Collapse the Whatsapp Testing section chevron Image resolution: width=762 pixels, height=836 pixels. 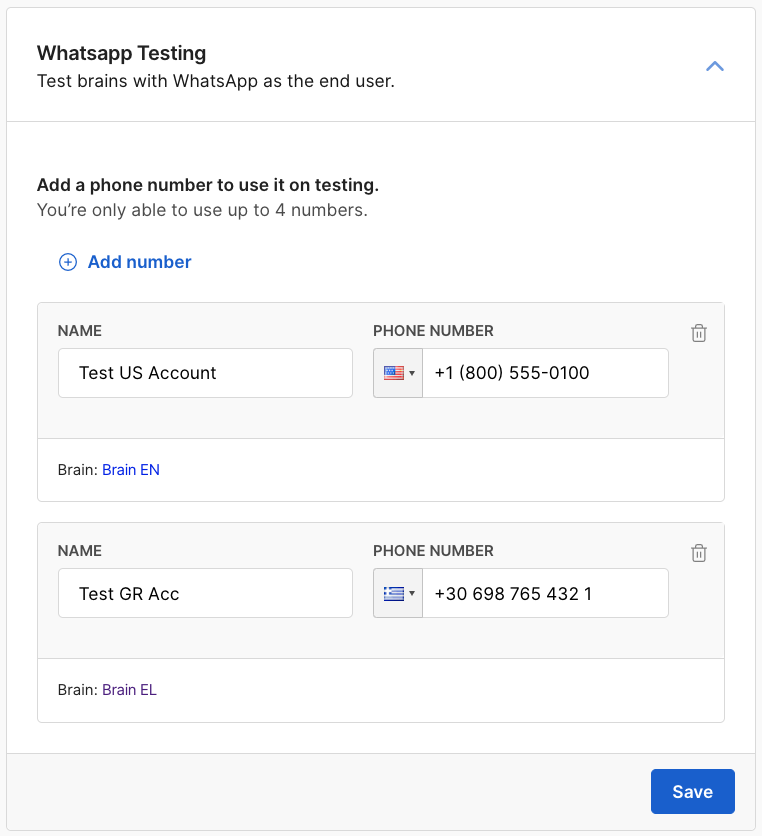(714, 67)
